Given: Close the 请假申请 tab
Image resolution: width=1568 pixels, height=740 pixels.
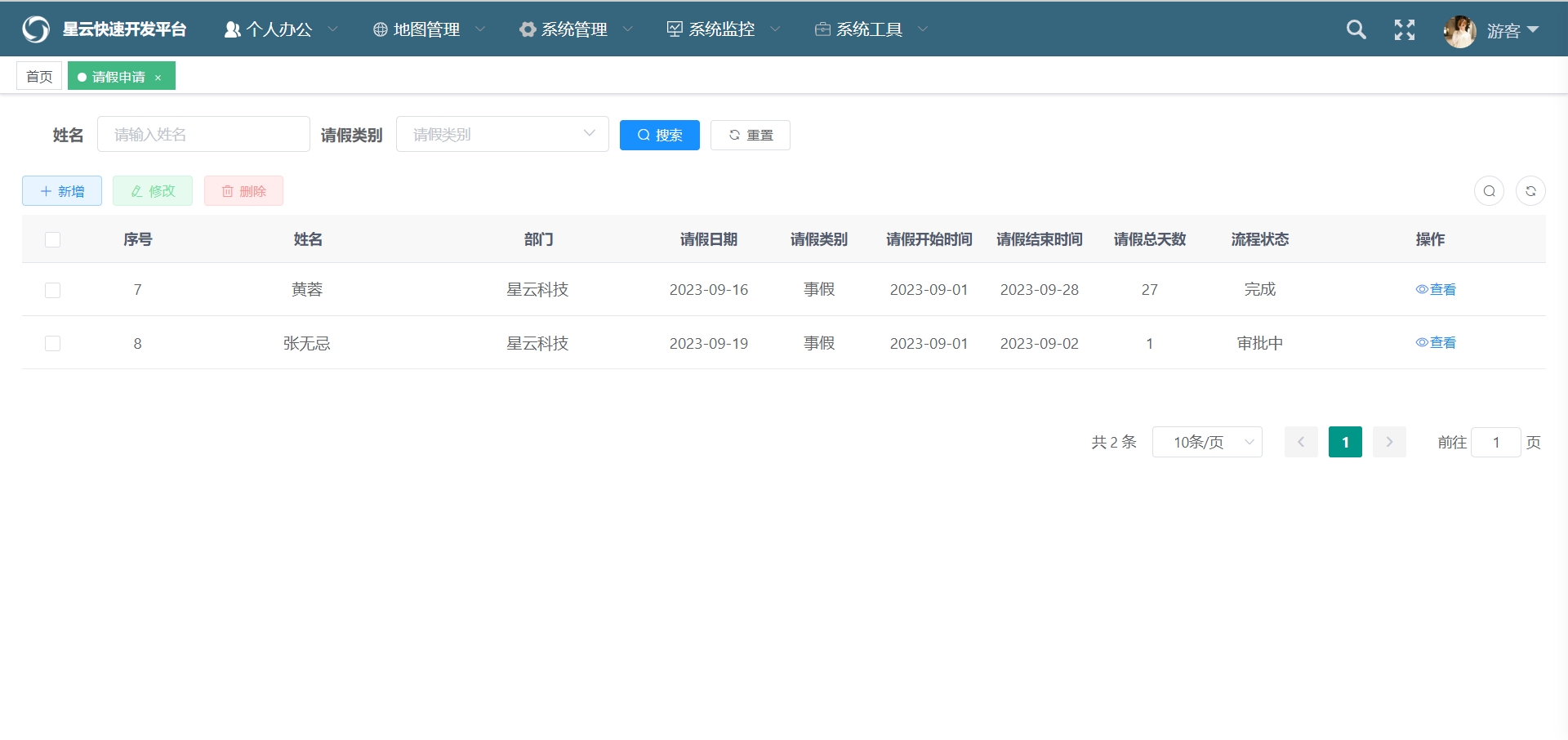Looking at the screenshot, I should point(158,78).
